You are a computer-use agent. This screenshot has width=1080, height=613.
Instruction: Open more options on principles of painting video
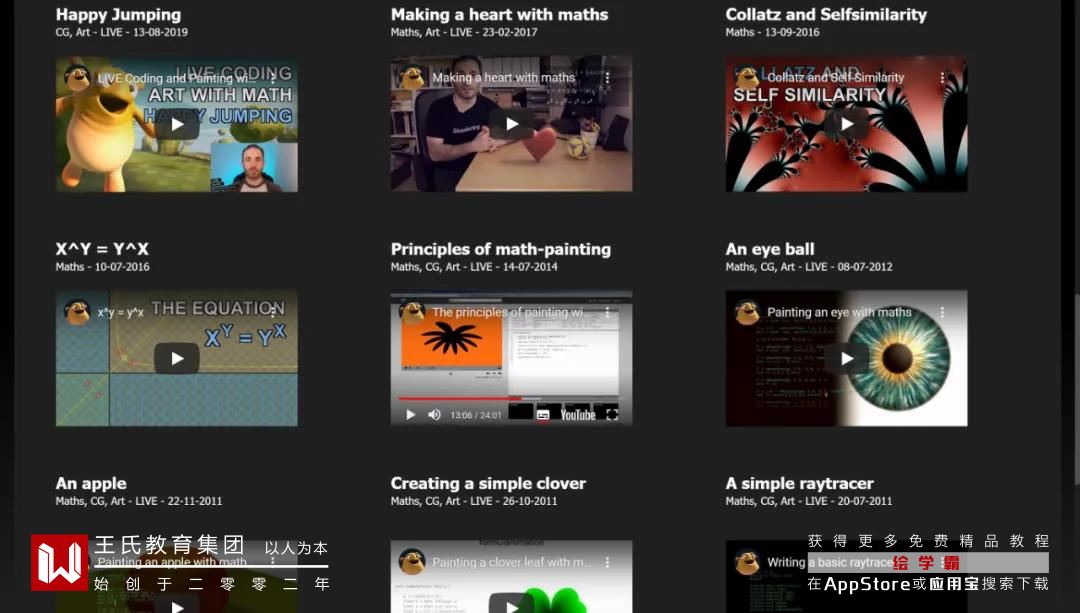click(x=608, y=312)
